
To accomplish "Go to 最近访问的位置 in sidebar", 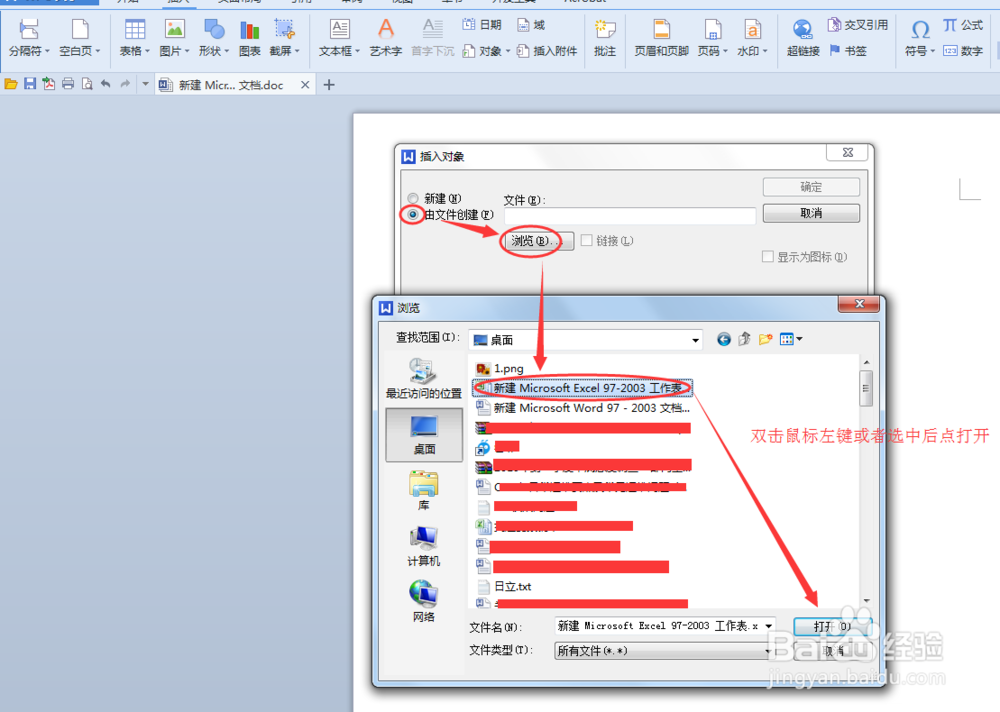I will pyautogui.click(x=423, y=379).
